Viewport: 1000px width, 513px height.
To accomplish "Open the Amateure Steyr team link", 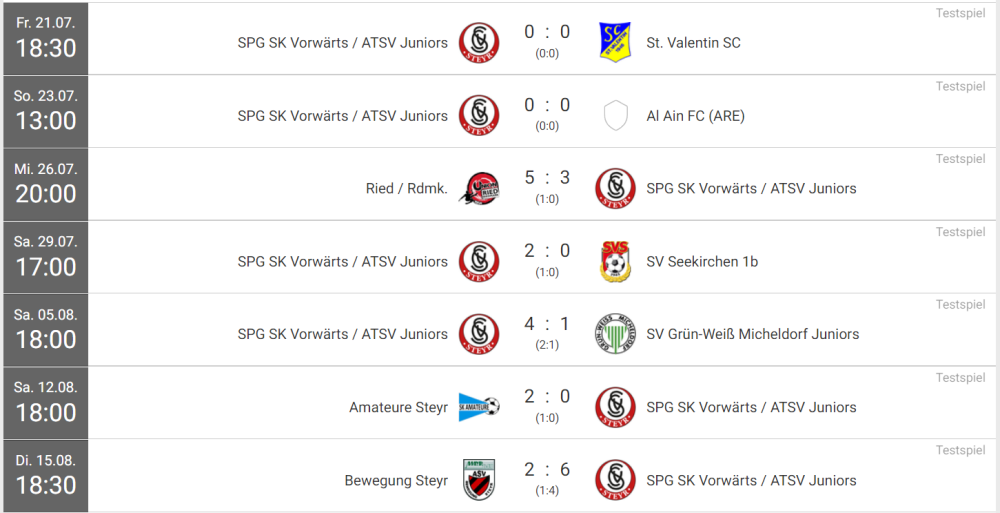I will click(x=398, y=408).
